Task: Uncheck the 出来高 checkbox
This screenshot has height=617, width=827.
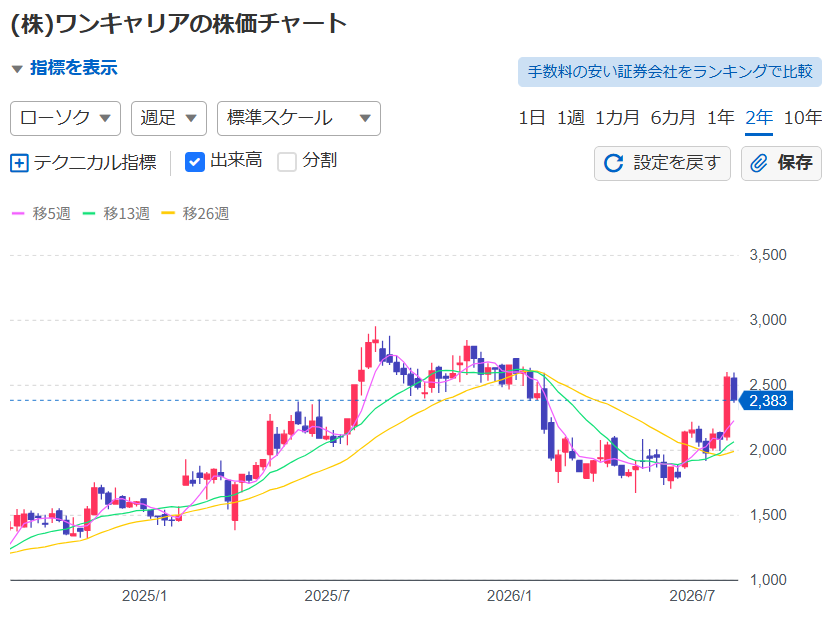Action: point(195,162)
